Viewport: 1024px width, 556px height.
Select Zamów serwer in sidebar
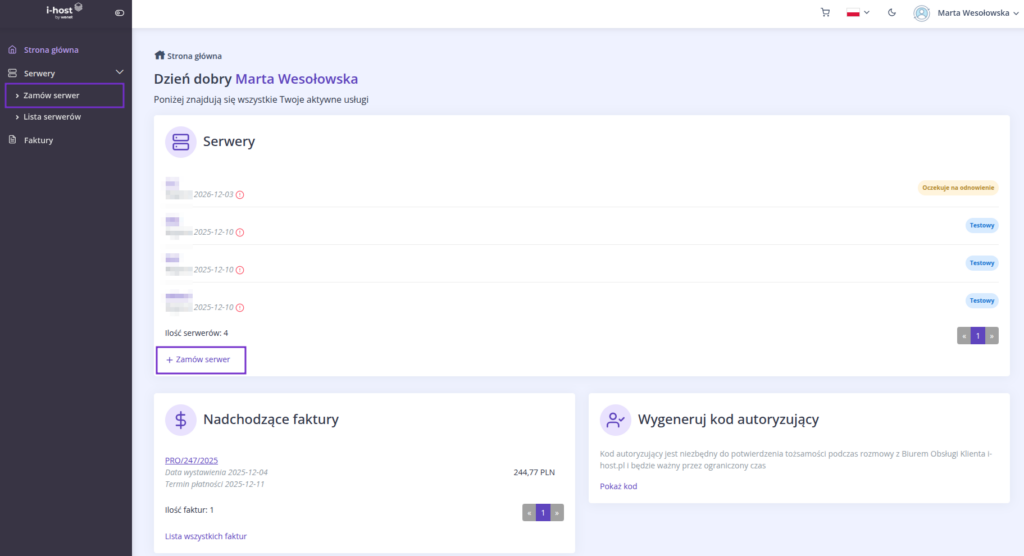51,95
